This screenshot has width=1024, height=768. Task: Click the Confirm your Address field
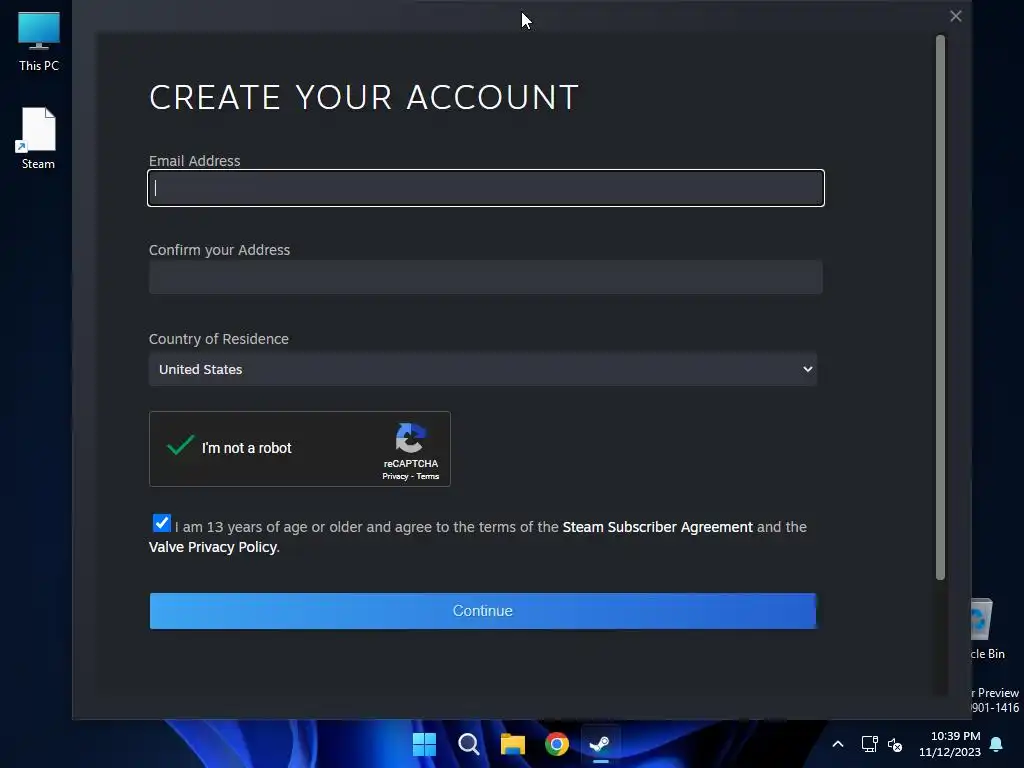click(x=486, y=277)
